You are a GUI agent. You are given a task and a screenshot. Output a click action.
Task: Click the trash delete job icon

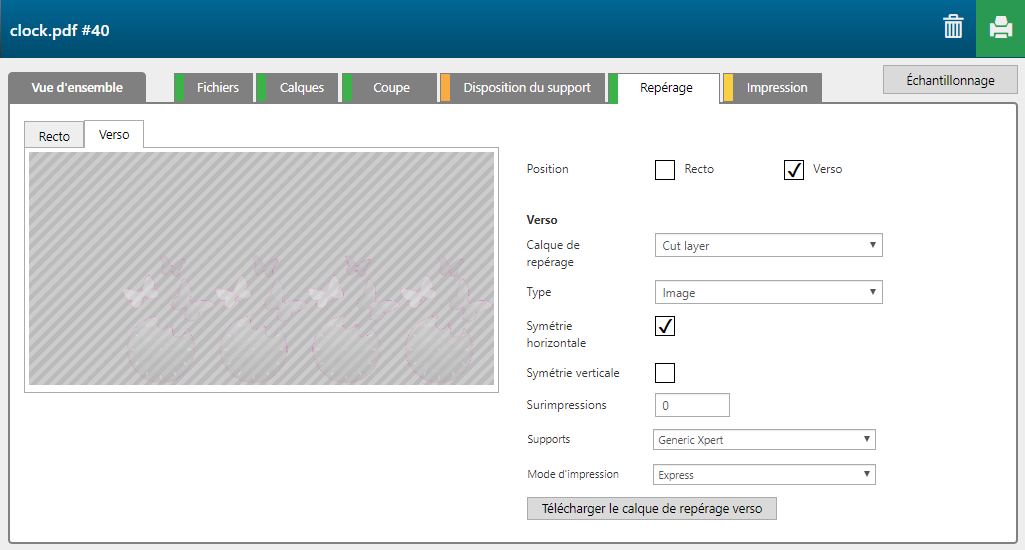point(953,27)
